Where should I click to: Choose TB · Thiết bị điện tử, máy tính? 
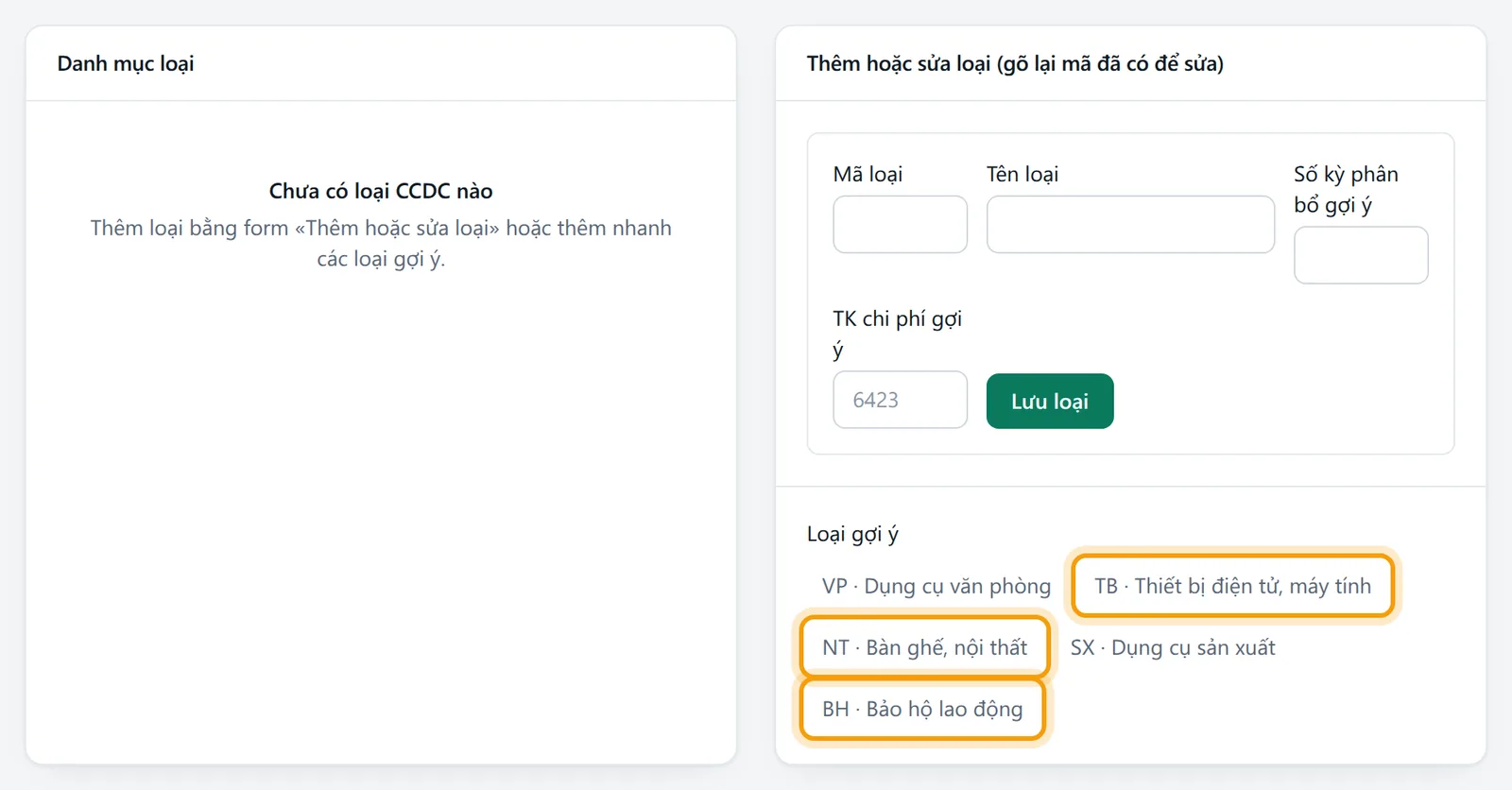pos(1232,586)
